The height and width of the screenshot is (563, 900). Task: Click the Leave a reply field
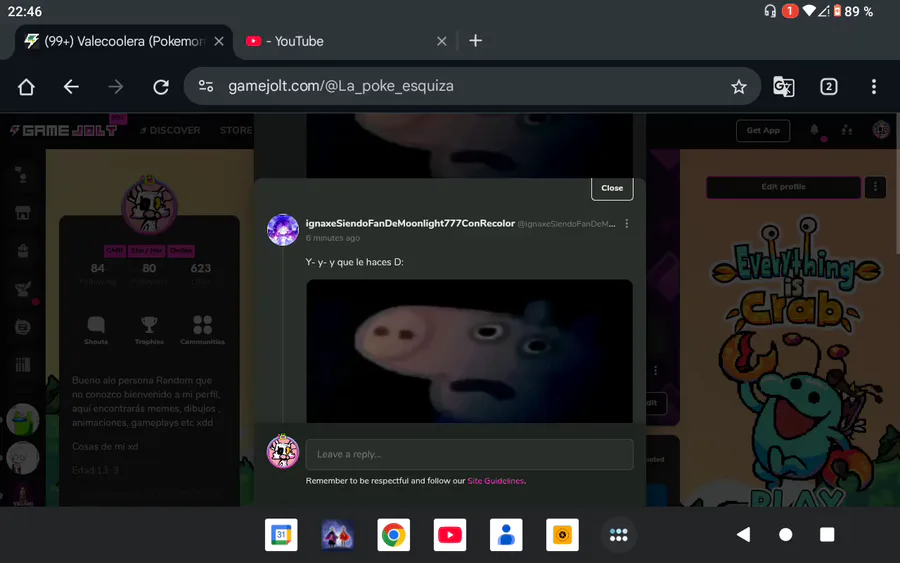tap(470, 455)
